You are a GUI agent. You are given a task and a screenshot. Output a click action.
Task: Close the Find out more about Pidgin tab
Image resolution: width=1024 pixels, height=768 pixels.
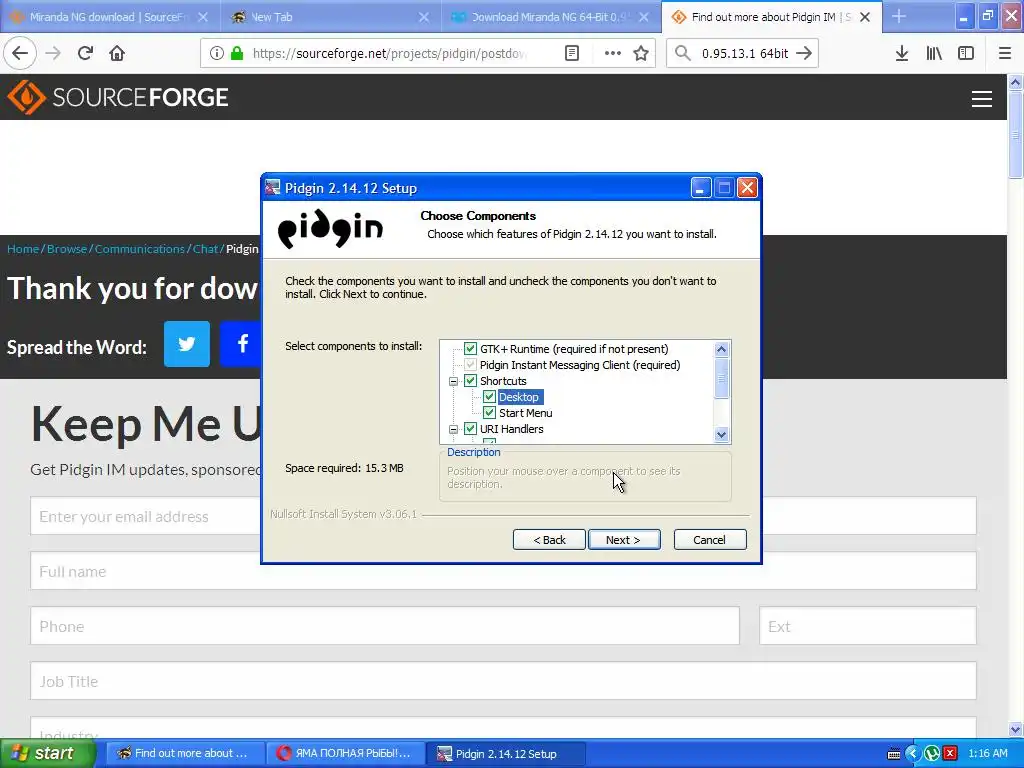(865, 17)
